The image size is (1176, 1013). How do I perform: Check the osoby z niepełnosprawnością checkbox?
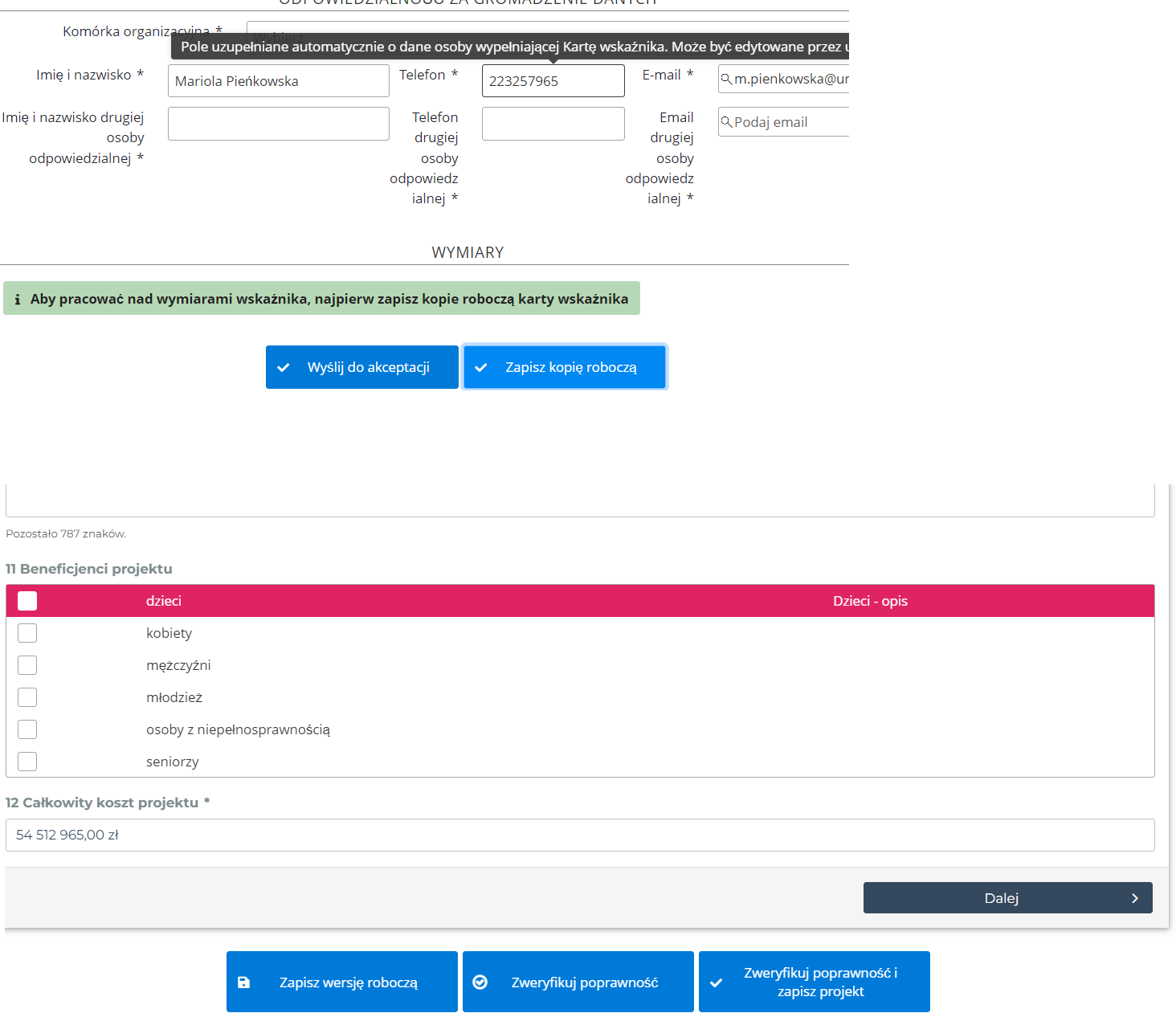point(27,729)
